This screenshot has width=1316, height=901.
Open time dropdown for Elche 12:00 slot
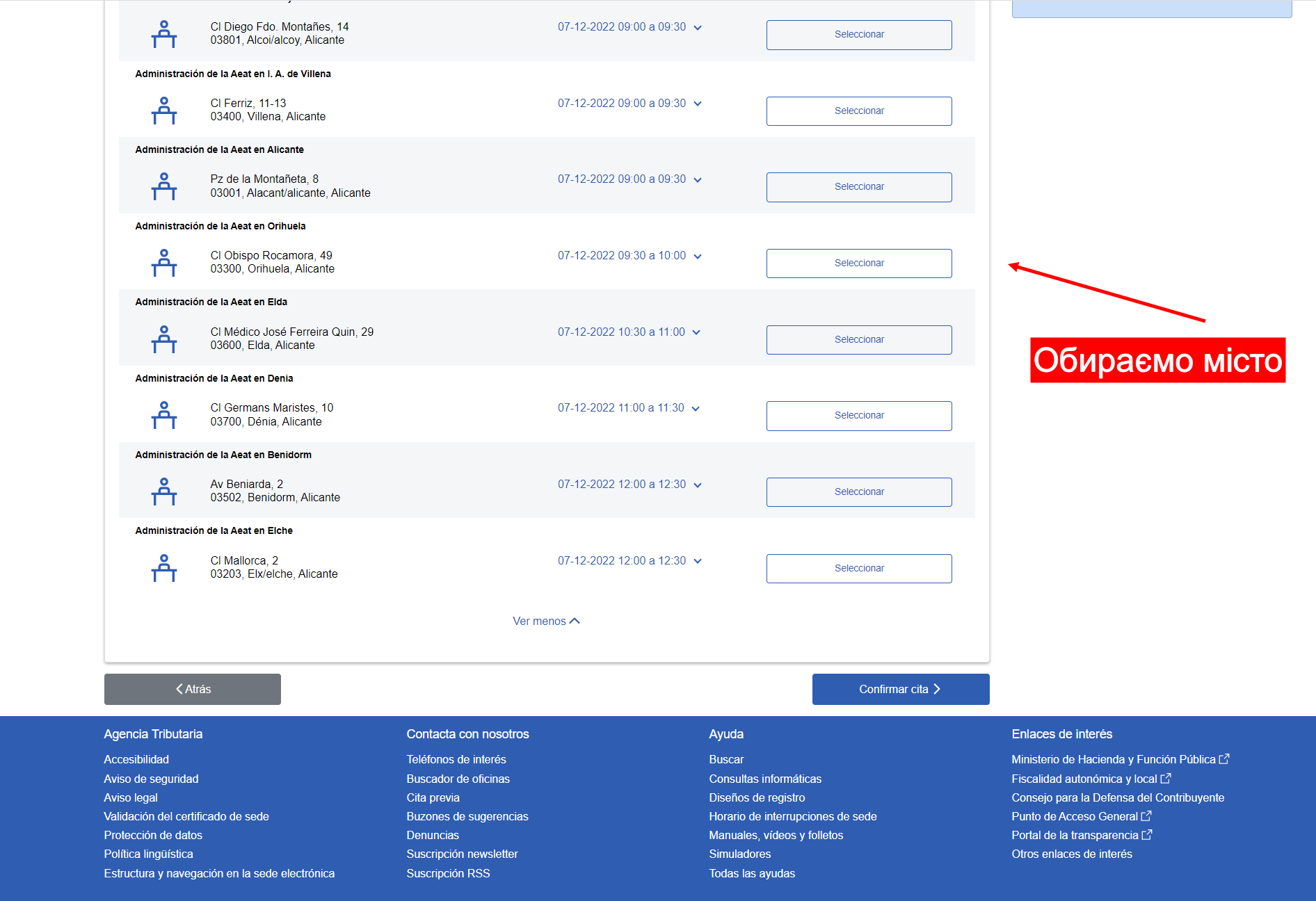[698, 561]
